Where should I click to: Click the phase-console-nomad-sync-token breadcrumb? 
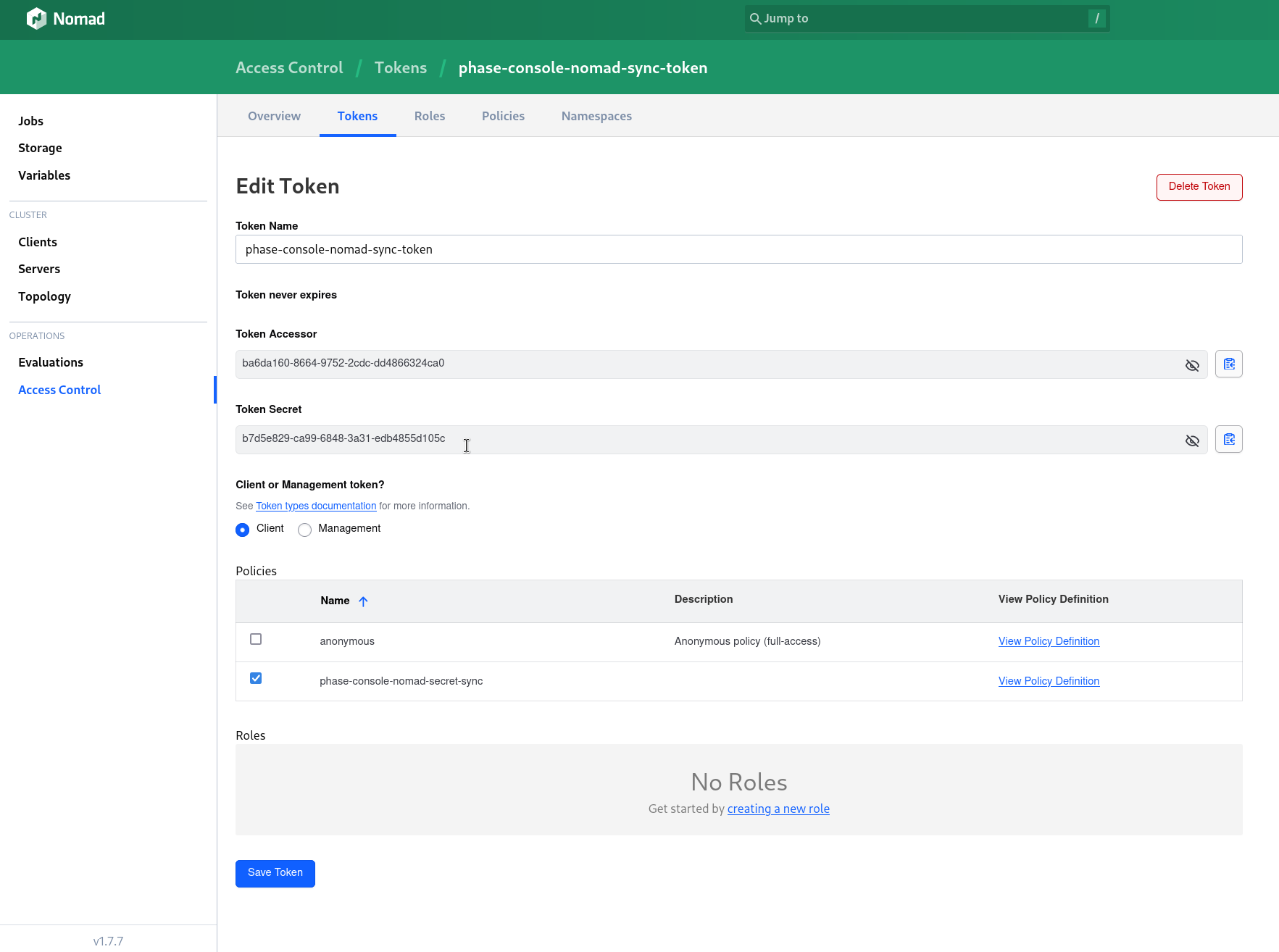coord(583,67)
